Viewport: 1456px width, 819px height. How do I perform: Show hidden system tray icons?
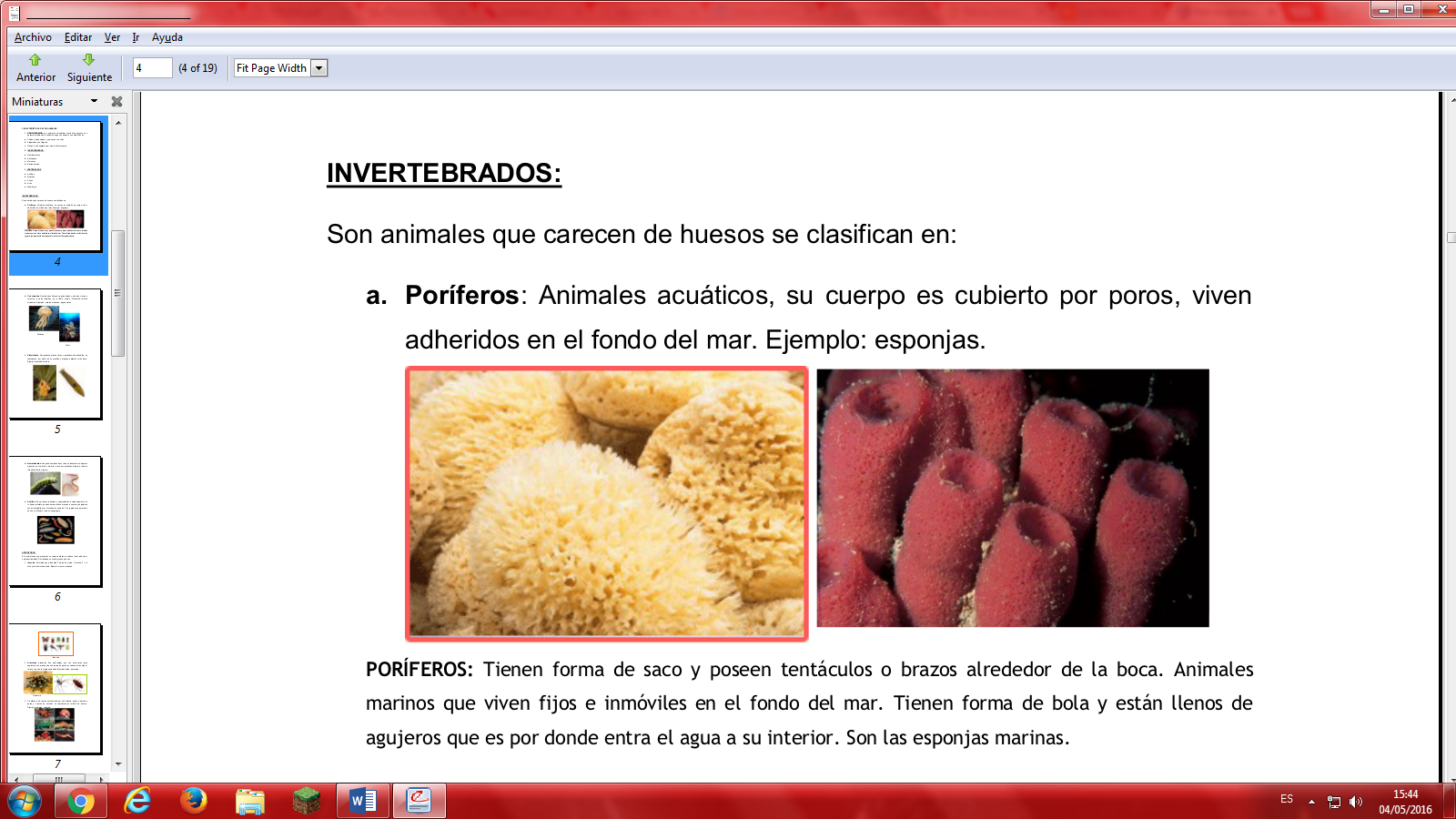1311,802
